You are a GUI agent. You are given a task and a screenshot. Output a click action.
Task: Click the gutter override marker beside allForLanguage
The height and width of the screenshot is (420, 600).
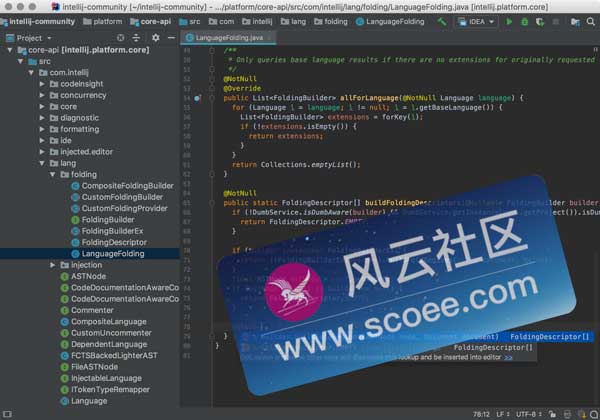coord(199,98)
